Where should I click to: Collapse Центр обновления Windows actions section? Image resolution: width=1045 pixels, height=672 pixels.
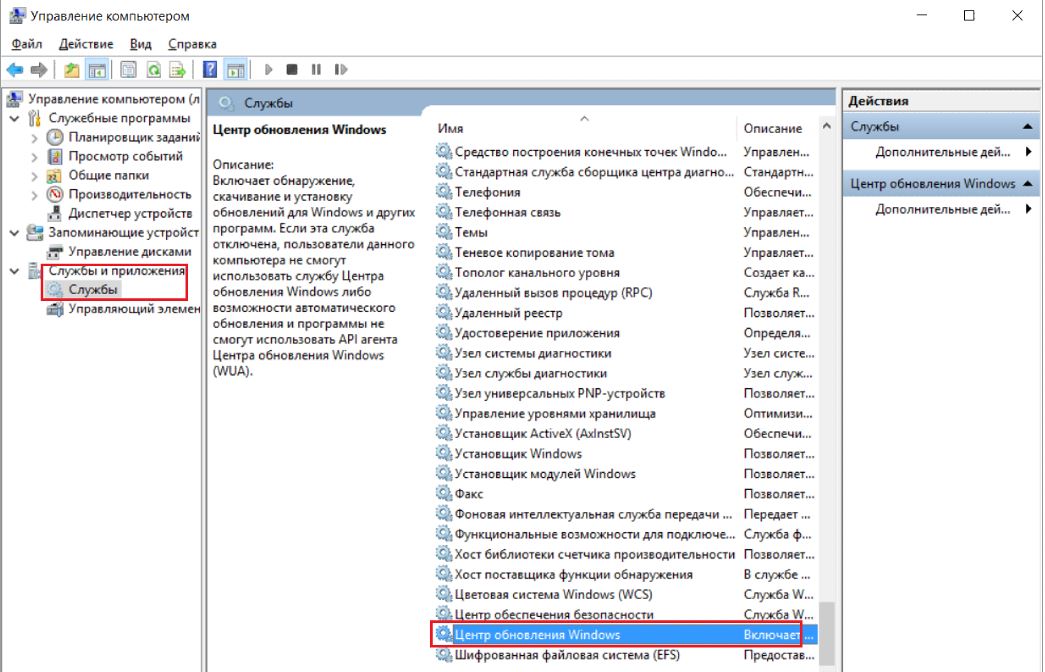pos(1027,183)
